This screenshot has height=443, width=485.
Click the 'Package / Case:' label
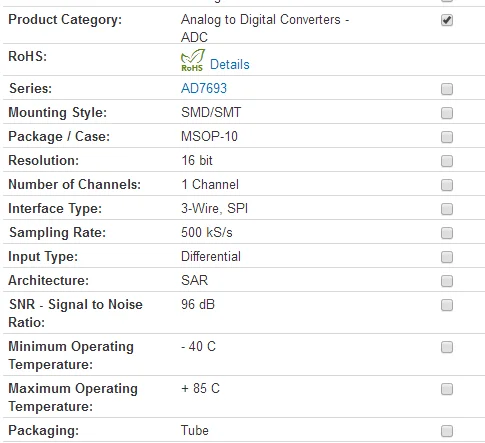(x=59, y=137)
